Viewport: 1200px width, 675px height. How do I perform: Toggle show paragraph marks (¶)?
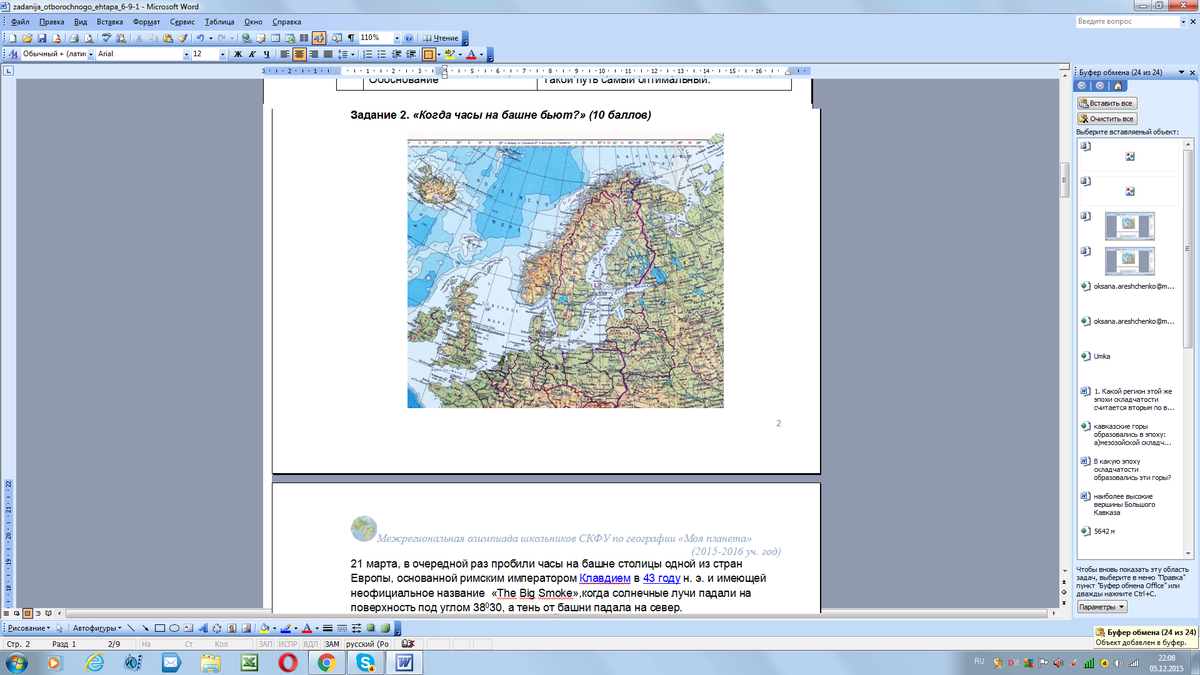pos(350,38)
